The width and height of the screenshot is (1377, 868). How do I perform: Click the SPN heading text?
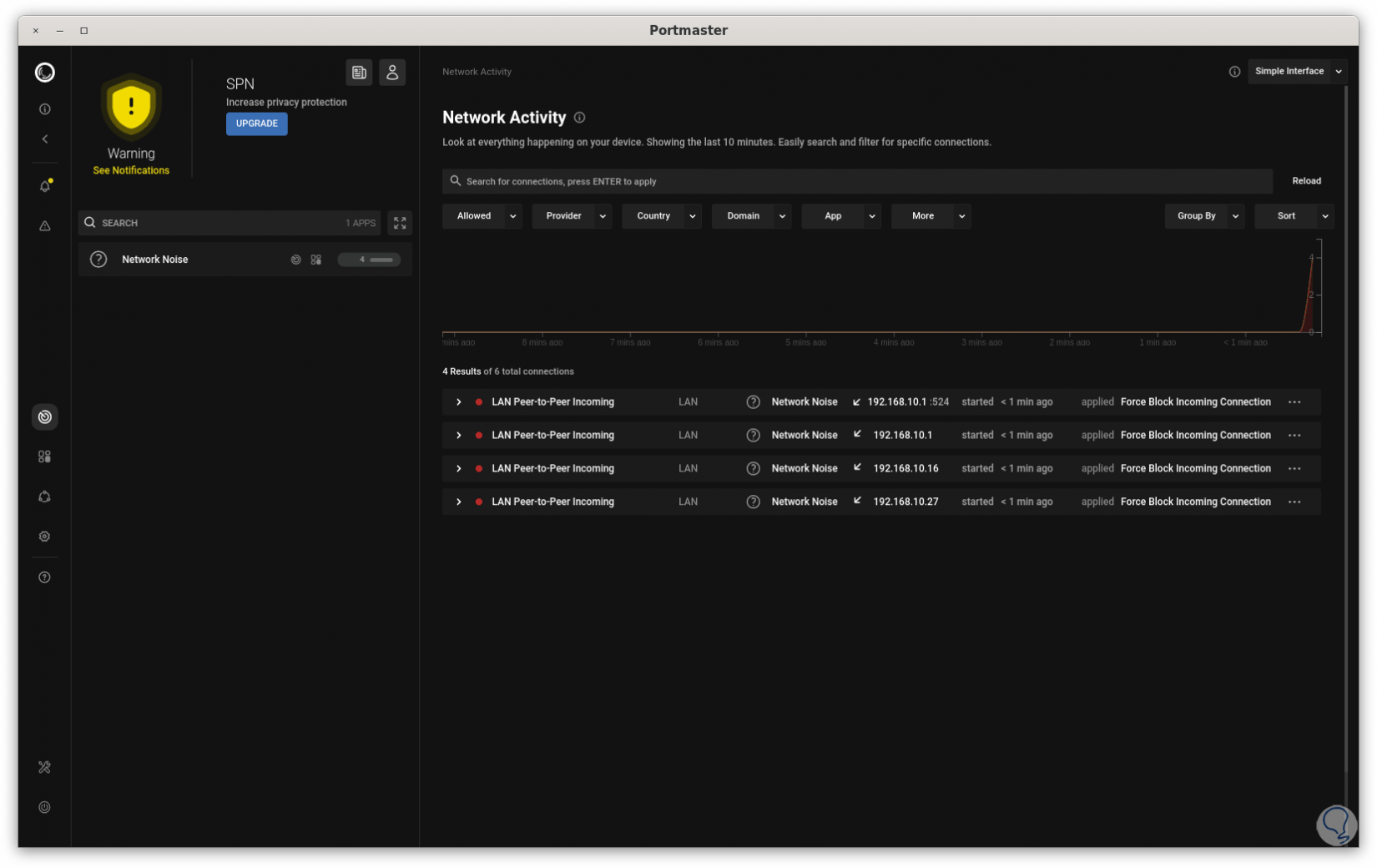tap(240, 84)
